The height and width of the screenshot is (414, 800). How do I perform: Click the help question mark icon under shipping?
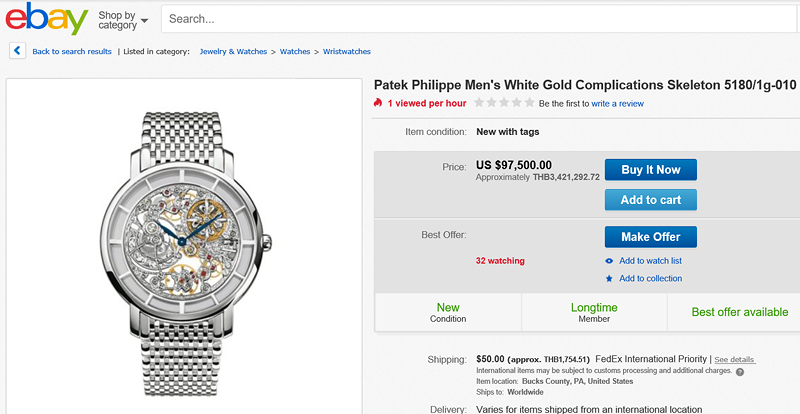(x=739, y=371)
